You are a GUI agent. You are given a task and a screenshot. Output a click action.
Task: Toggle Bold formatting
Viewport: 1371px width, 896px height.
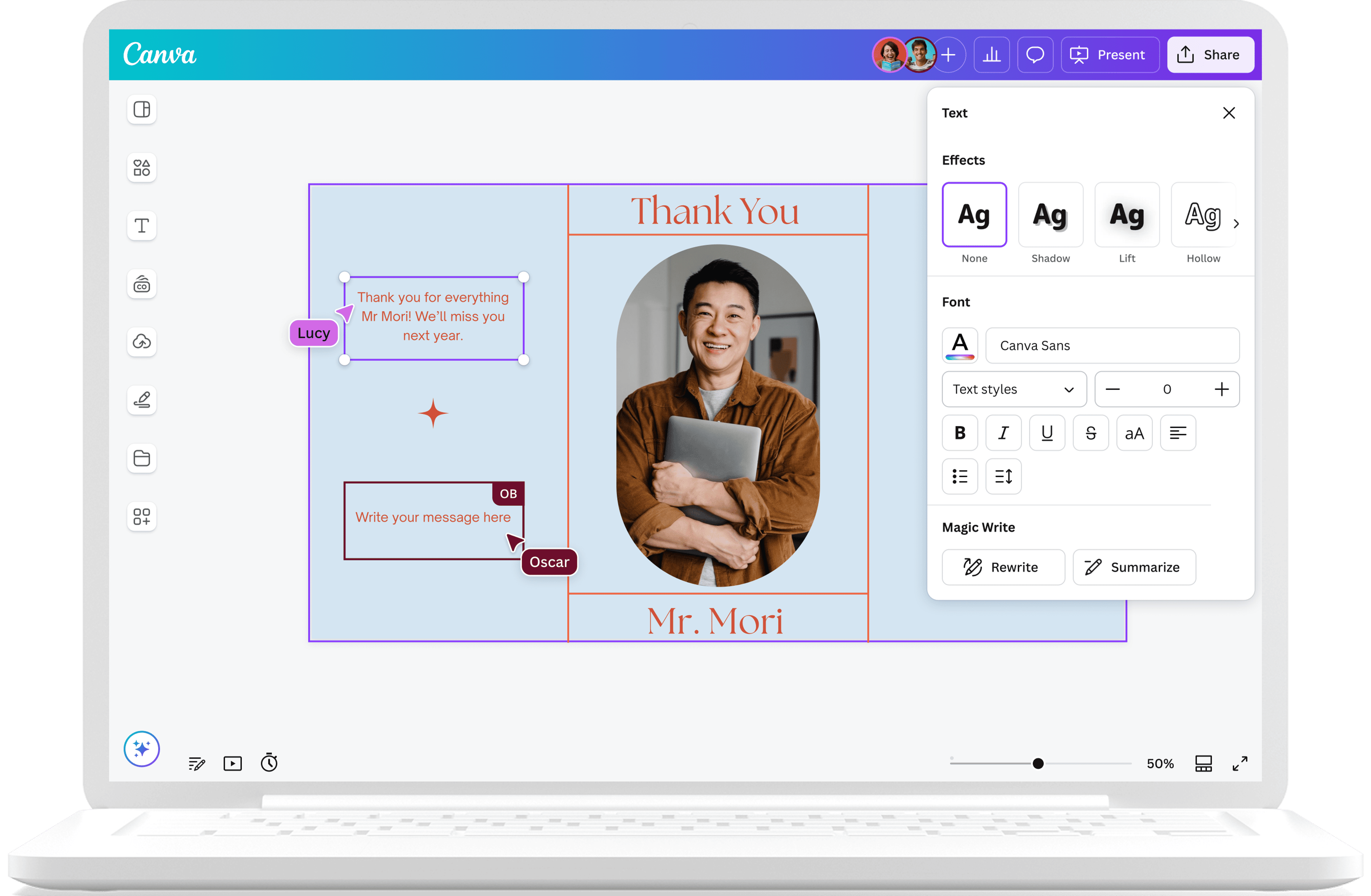(960, 433)
